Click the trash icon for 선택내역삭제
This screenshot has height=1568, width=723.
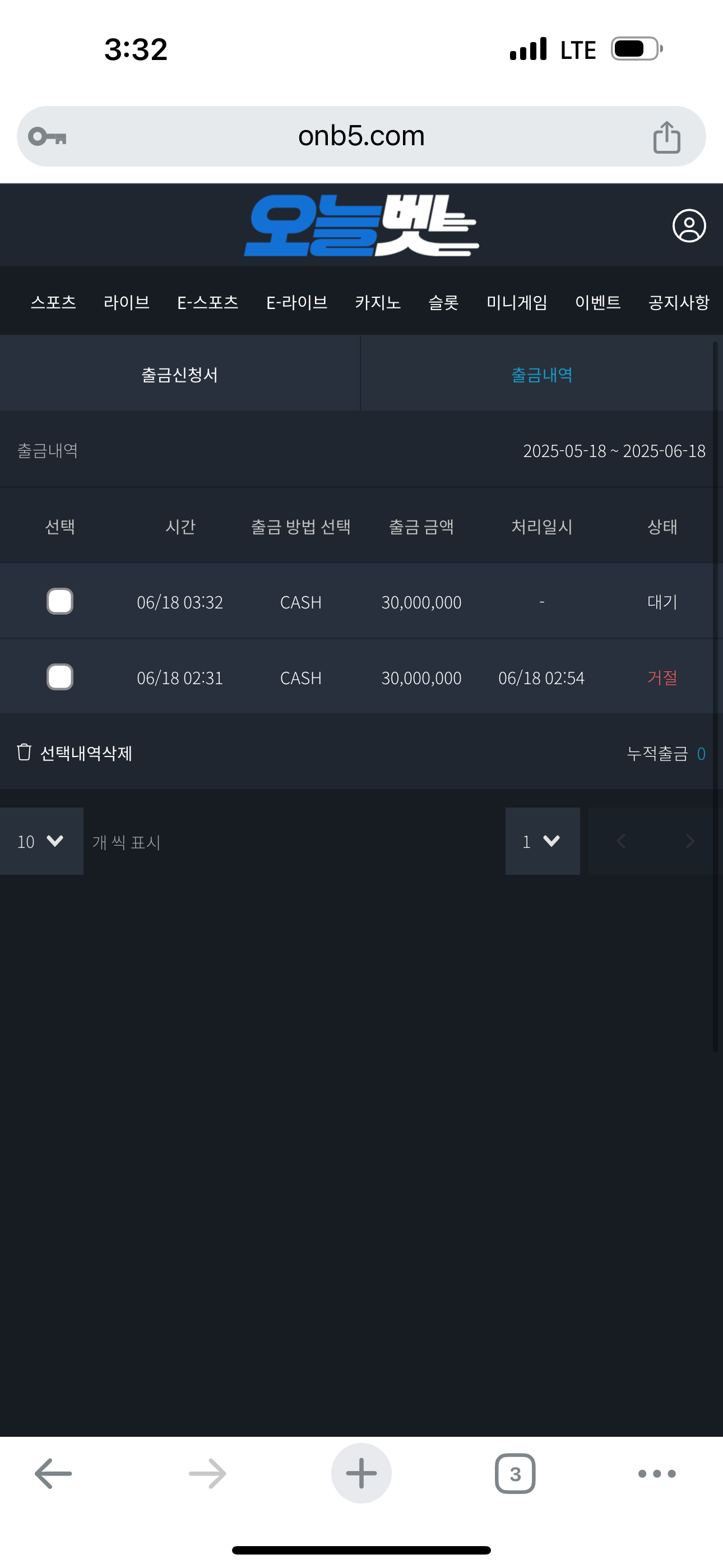24,753
